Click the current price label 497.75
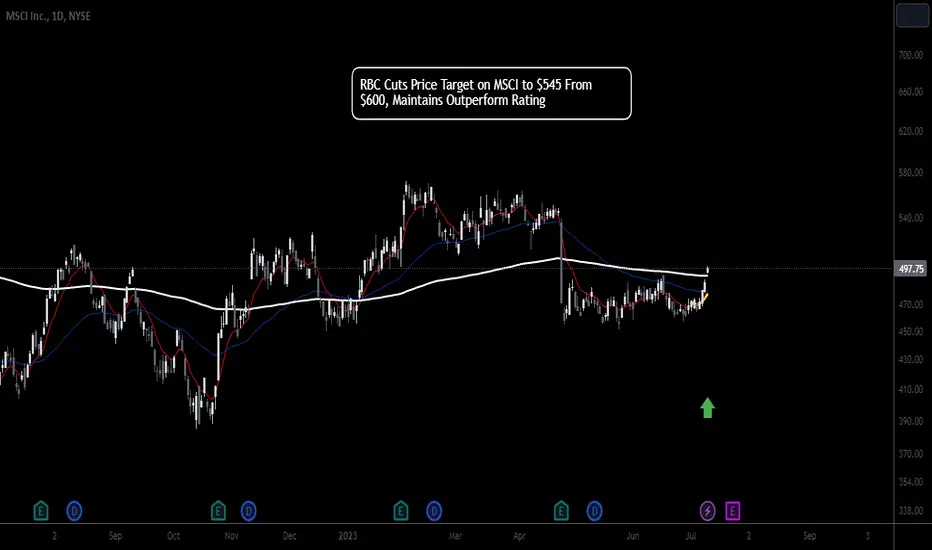Viewport: 932px width, 550px height. pyautogui.click(x=911, y=269)
